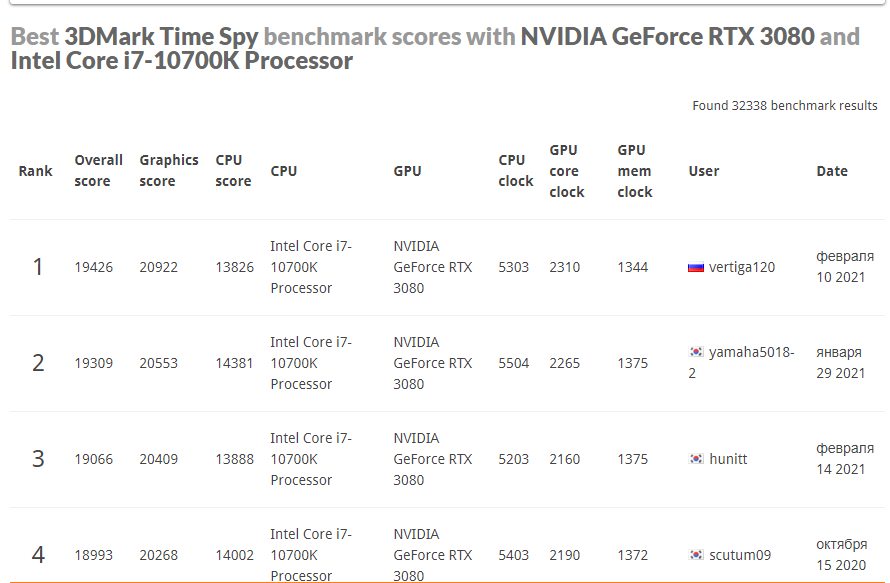Click the CPU clock column header
This screenshot has height=583, width=890.
515,170
